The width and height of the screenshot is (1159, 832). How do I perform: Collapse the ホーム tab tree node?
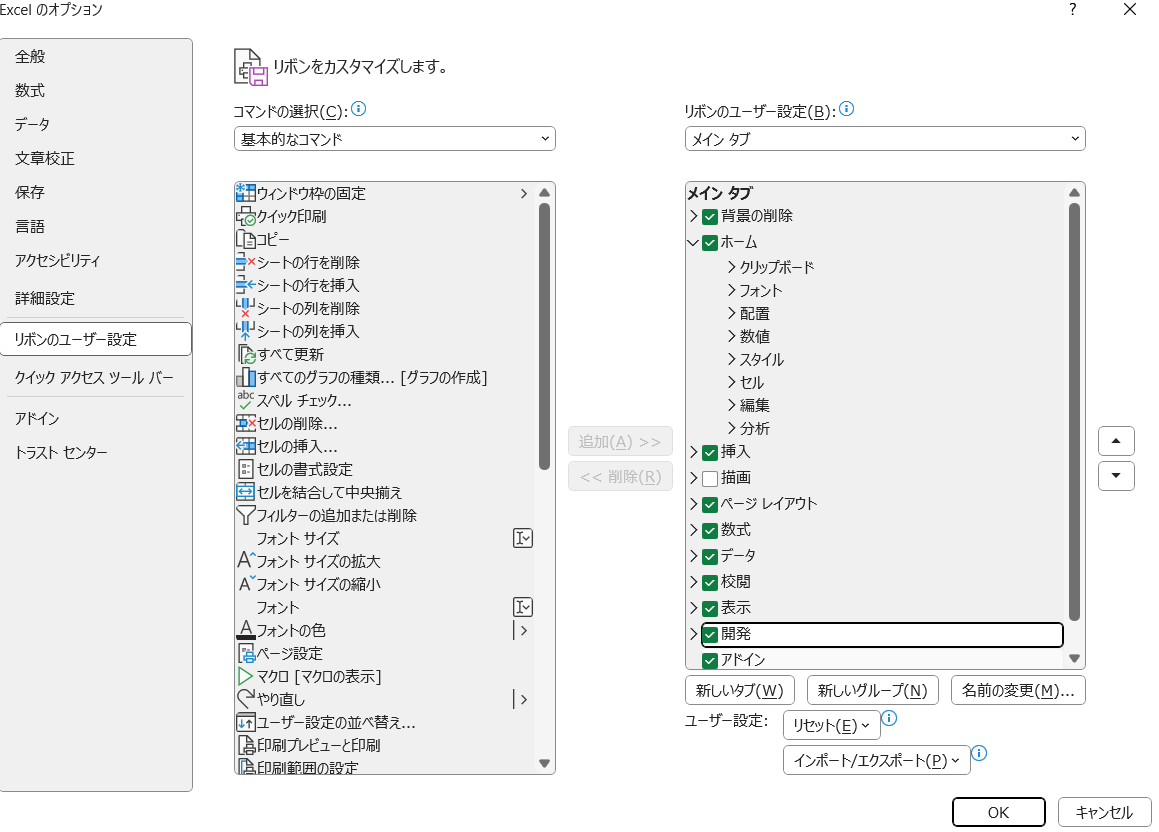tap(693, 242)
